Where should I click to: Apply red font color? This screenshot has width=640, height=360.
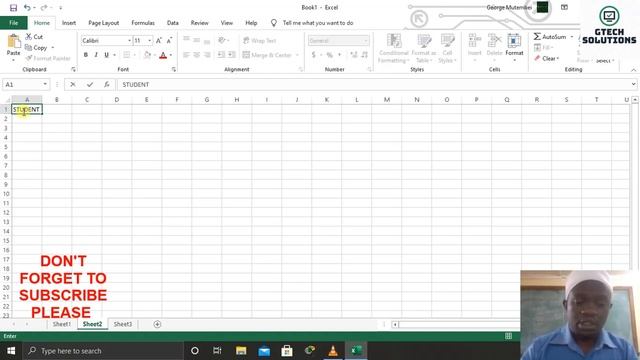tap(163, 55)
